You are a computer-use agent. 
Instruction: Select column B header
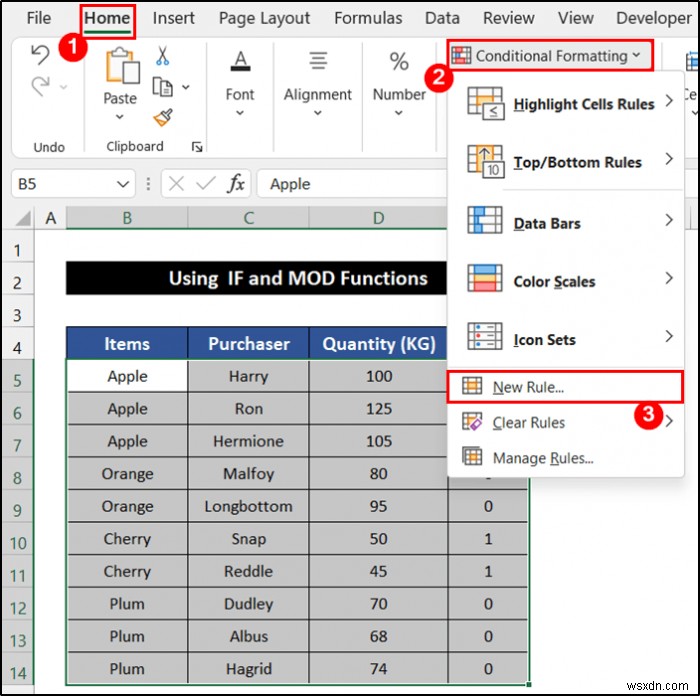tap(127, 218)
